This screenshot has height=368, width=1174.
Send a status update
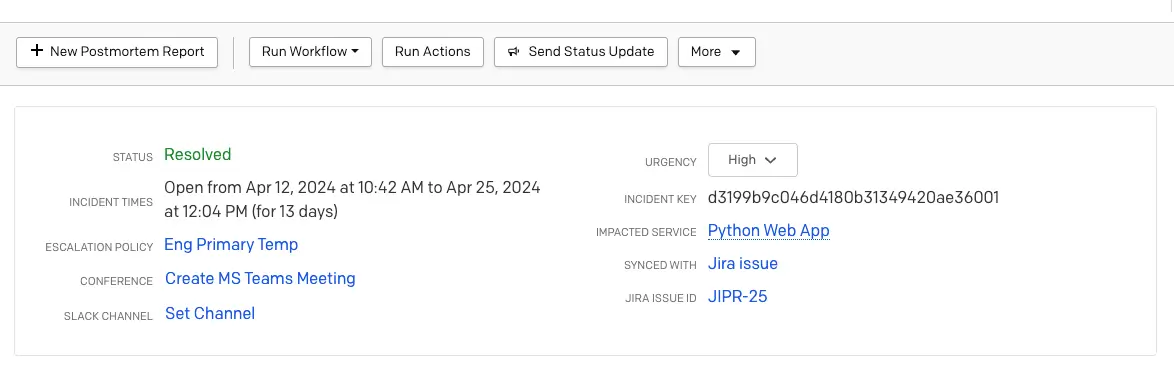click(580, 52)
